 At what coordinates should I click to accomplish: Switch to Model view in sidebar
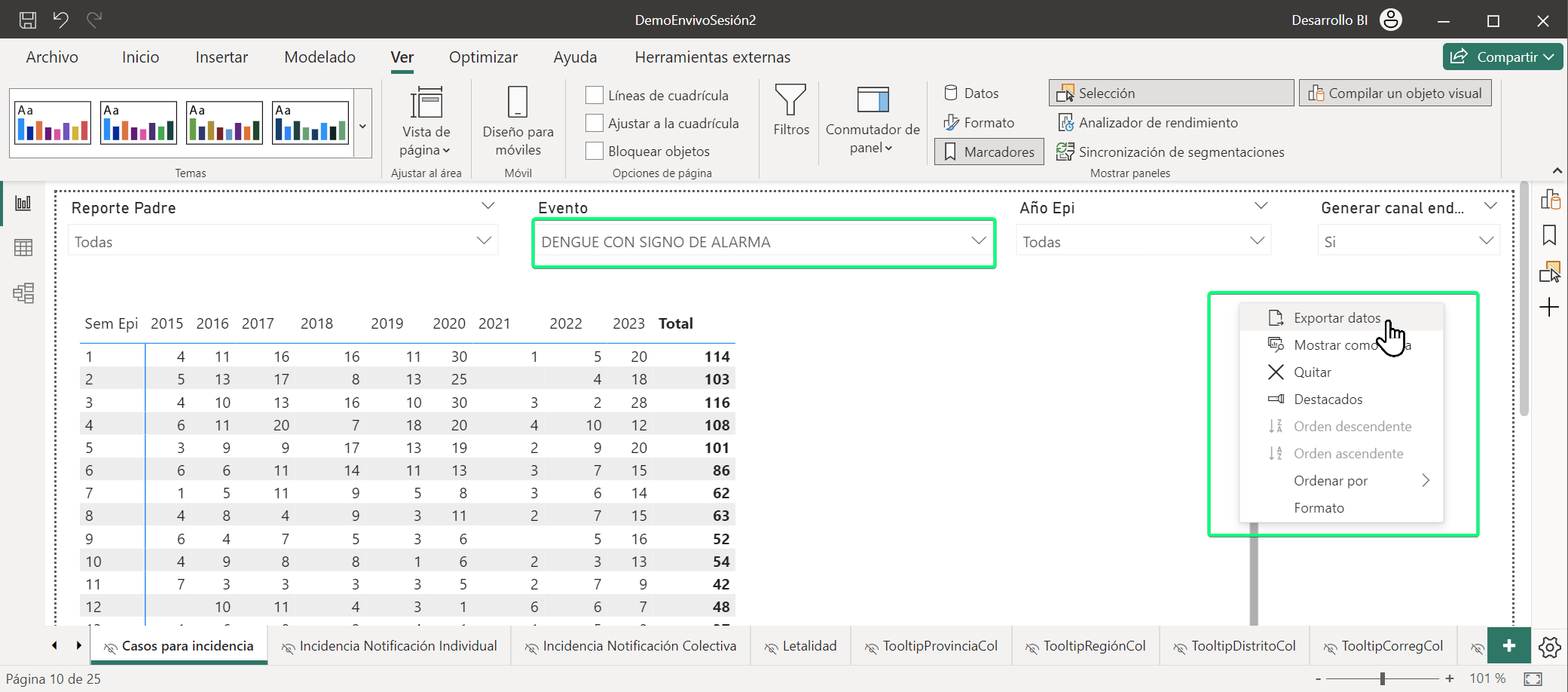point(23,292)
